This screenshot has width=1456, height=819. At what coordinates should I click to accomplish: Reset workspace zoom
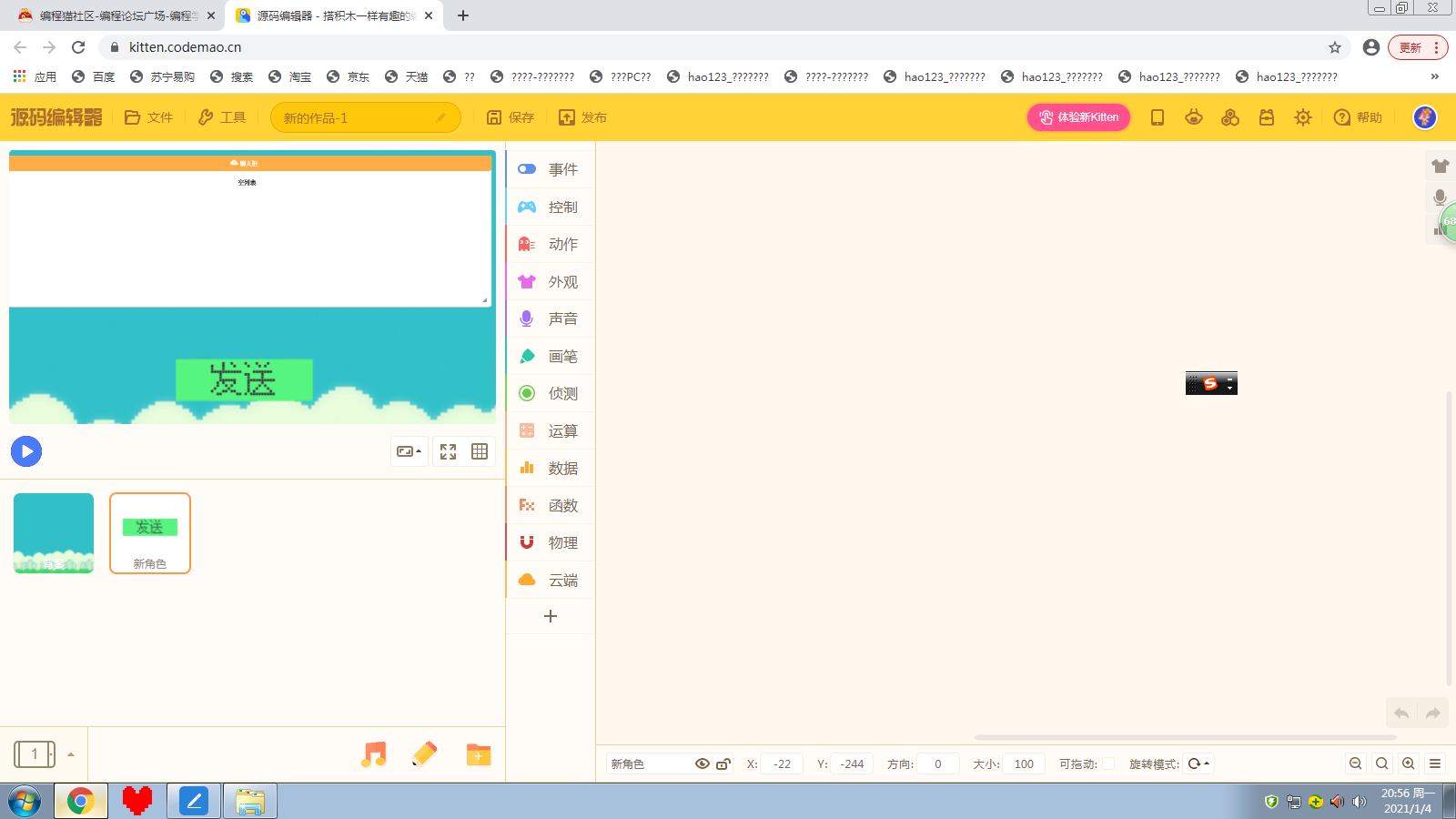tap(1382, 763)
